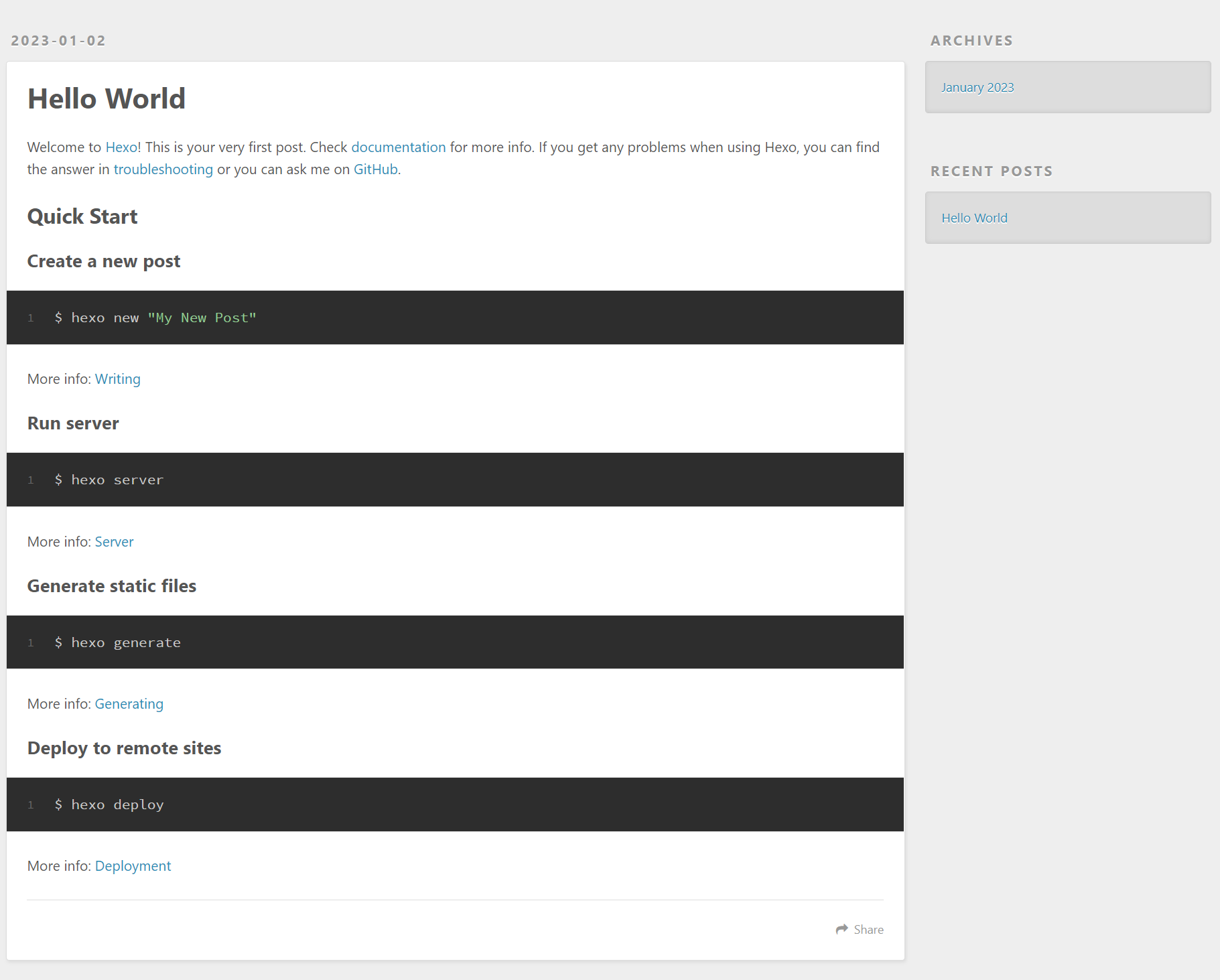Open the Hello World post title heading
Image resolution: width=1220 pixels, height=980 pixels.
pos(107,99)
